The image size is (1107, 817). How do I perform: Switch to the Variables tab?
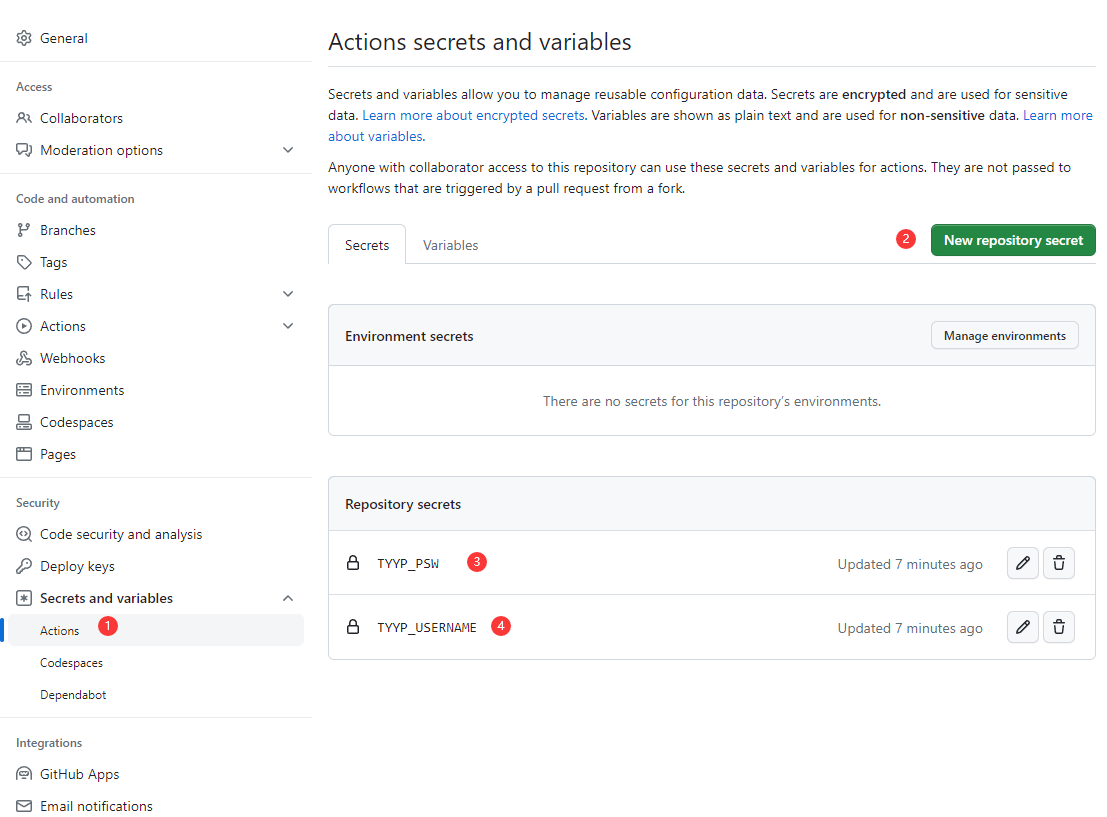click(450, 244)
